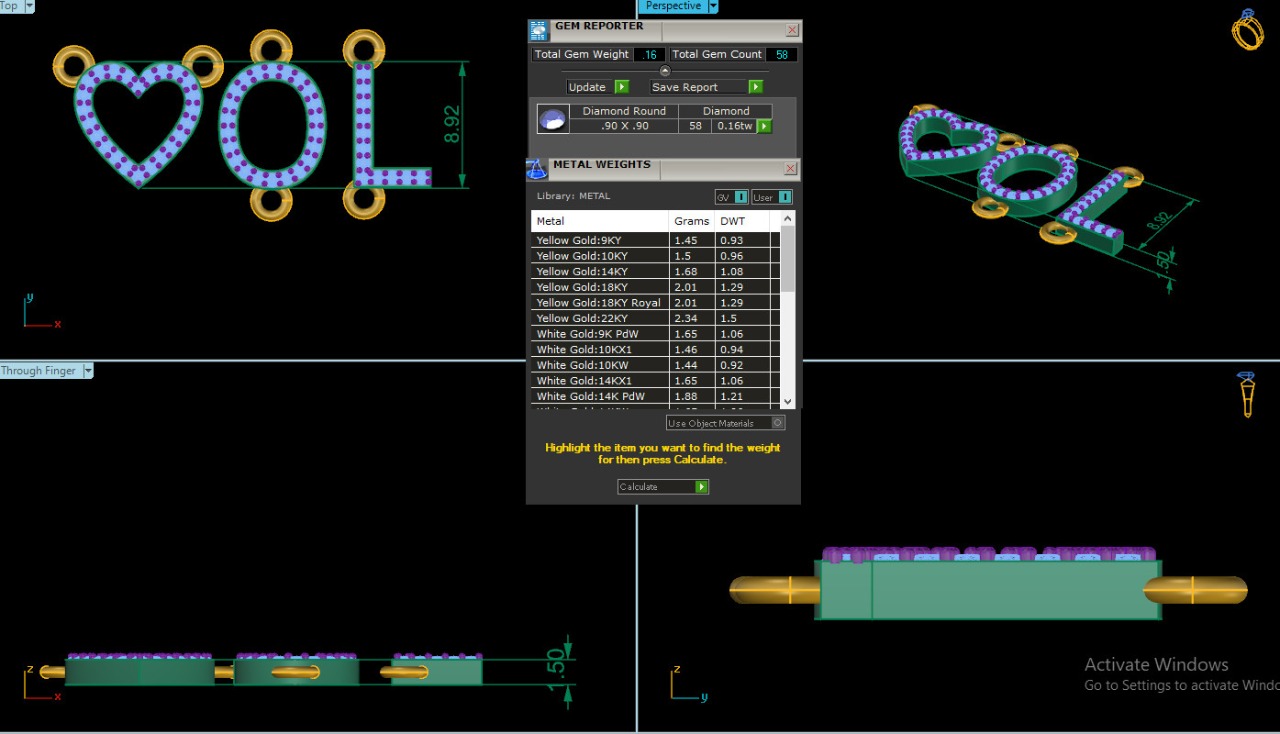
Task: Click the pendant icon in the lower-right viewport
Action: click(x=1247, y=394)
